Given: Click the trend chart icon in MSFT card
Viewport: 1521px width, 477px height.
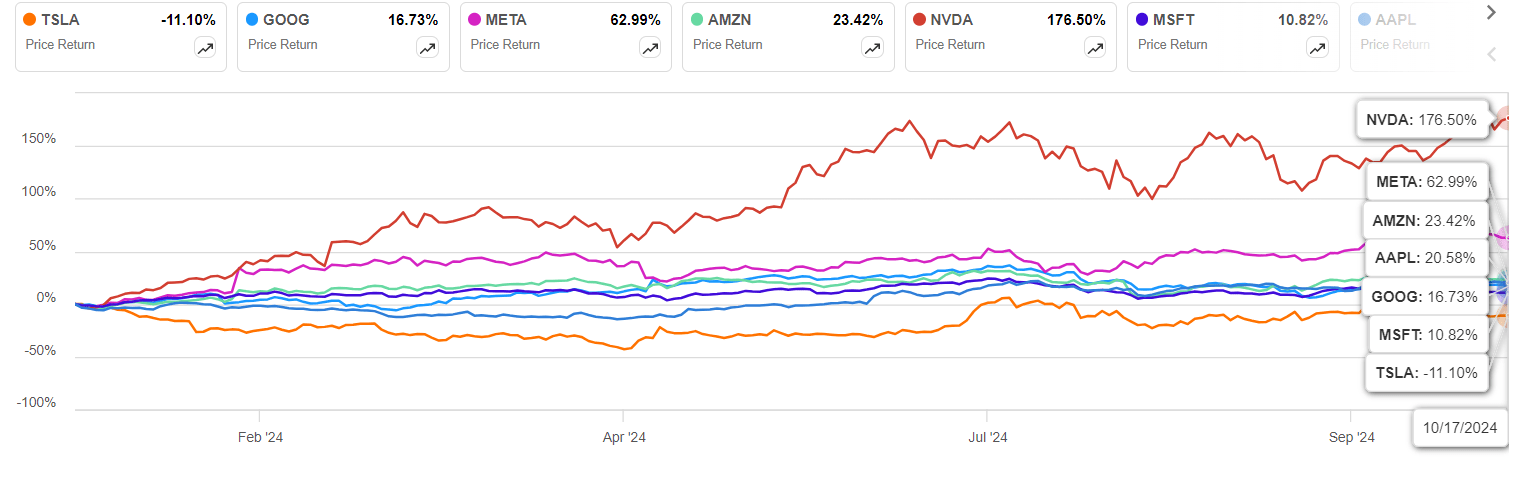Looking at the screenshot, I should click(1317, 47).
